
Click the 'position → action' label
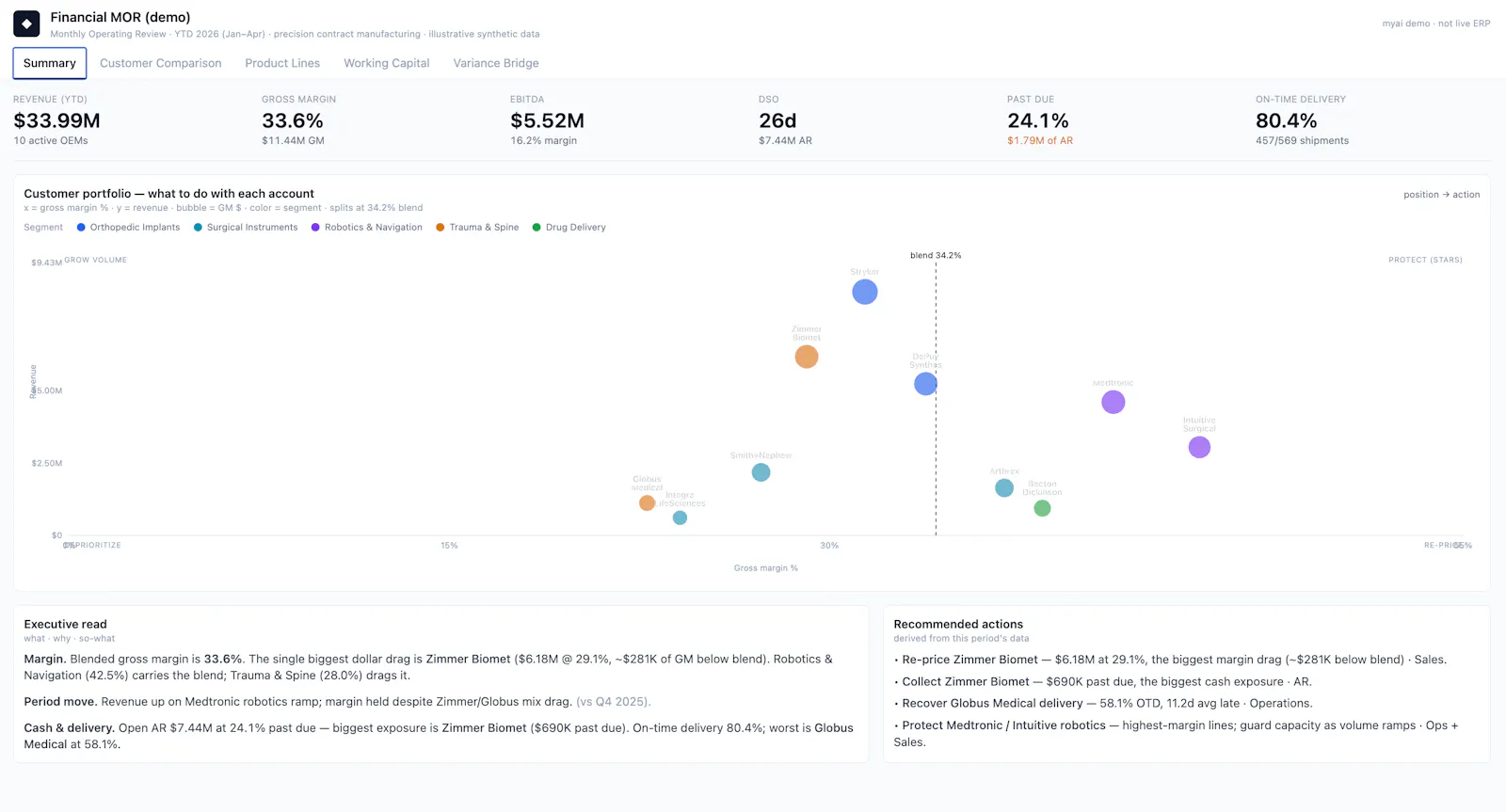click(1442, 195)
